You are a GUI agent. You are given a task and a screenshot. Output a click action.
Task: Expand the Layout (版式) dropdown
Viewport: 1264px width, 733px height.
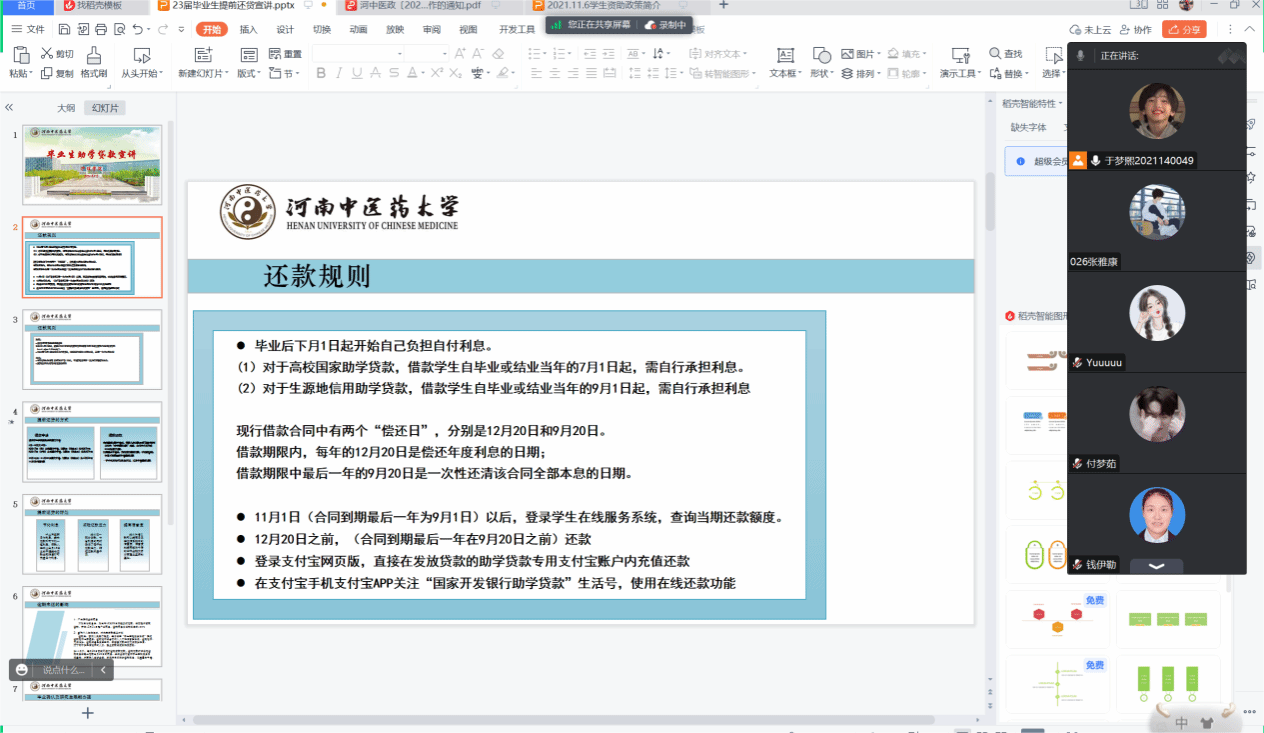[248, 73]
